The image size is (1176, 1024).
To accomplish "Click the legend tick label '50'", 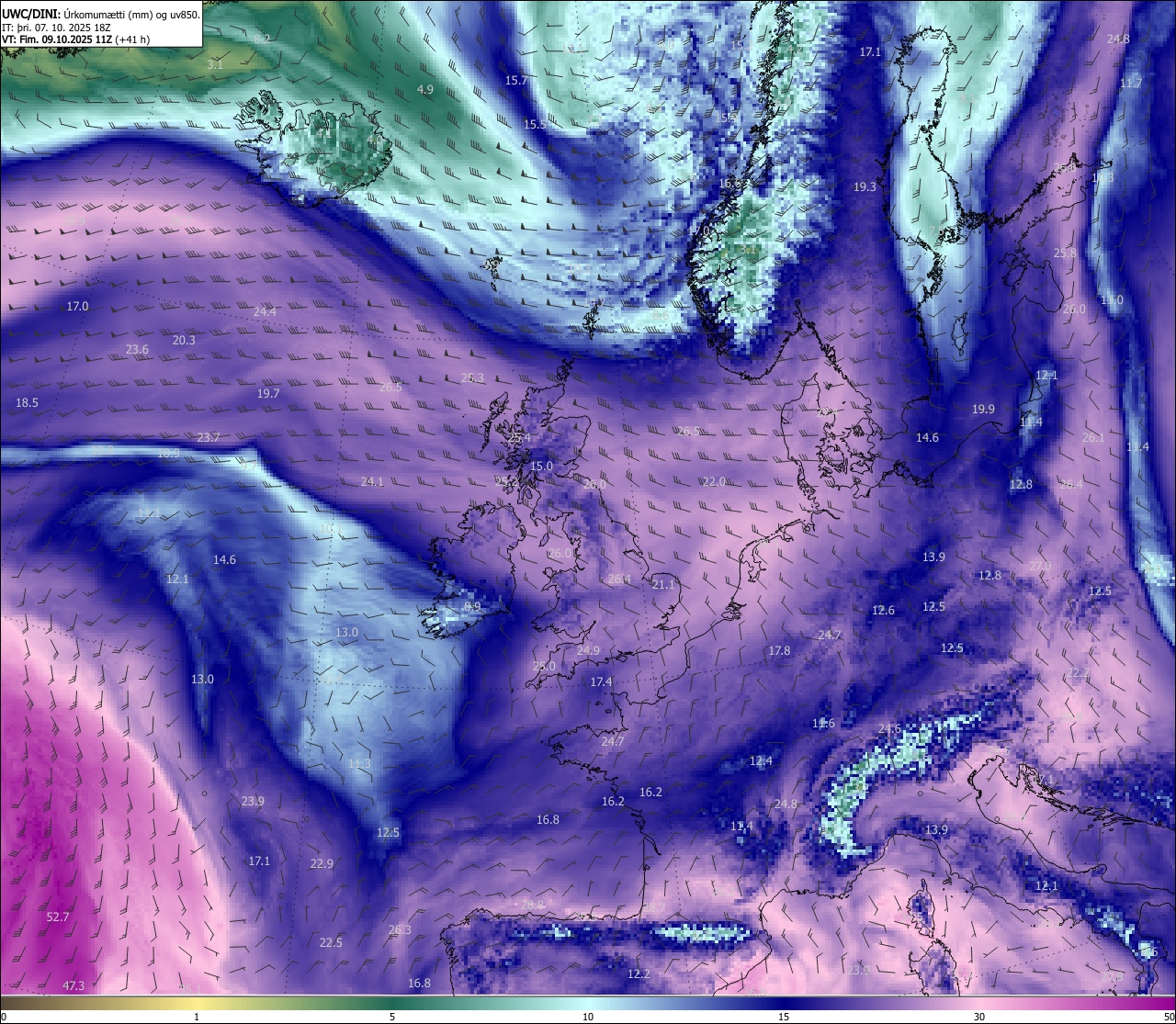I will click(x=1168, y=1017).
